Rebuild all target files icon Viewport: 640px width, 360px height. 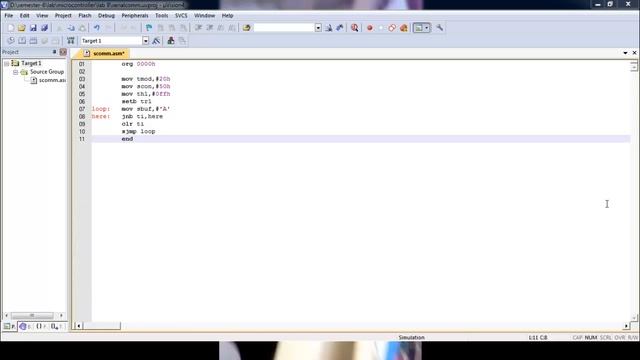(x=33, y=41)
